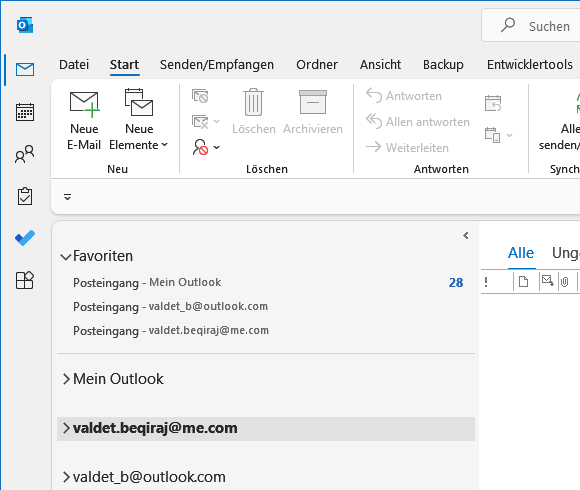Open Microsoft To Do checkmark icon
580x490 pixels.
click(25, 238)
